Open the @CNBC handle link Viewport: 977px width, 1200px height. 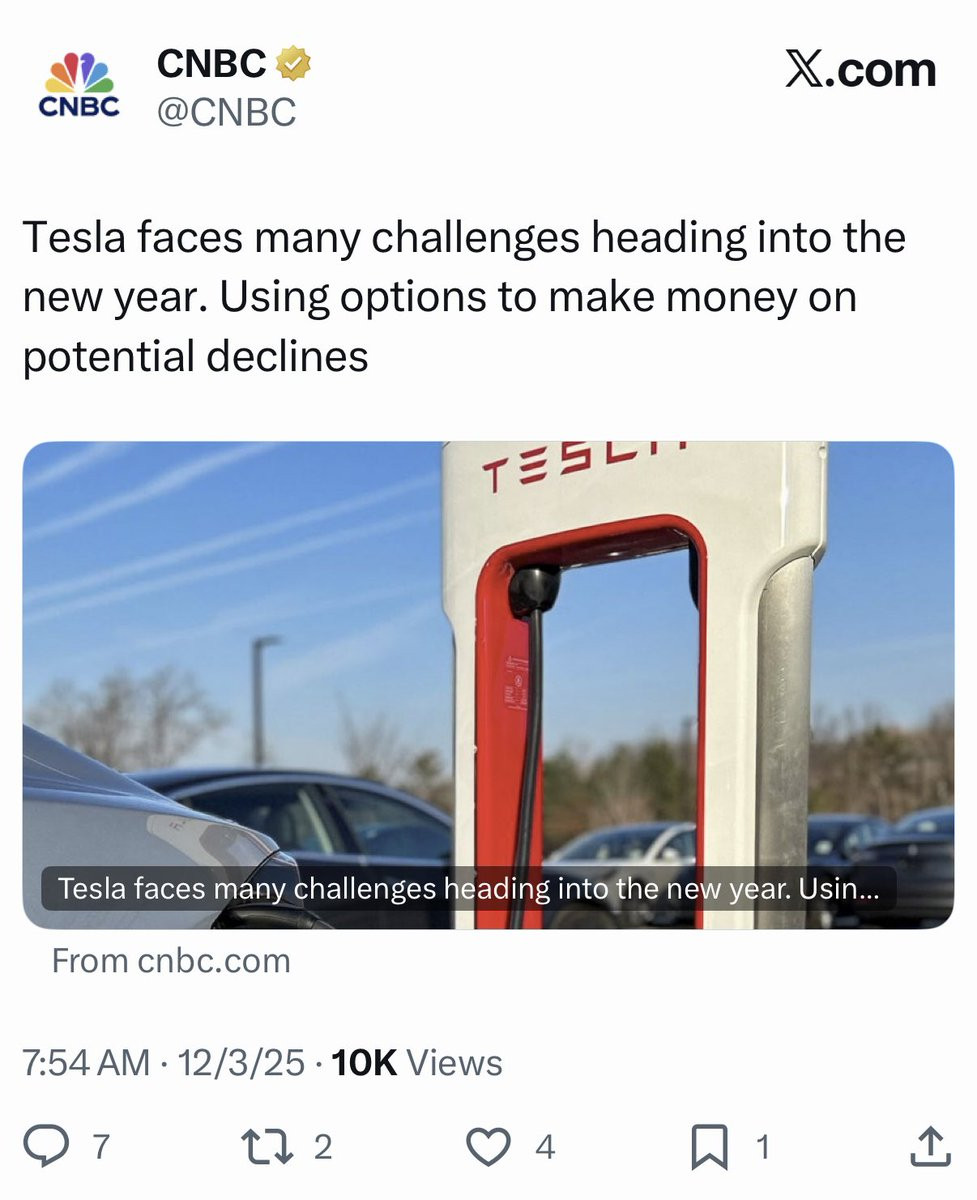coord(226,111)
